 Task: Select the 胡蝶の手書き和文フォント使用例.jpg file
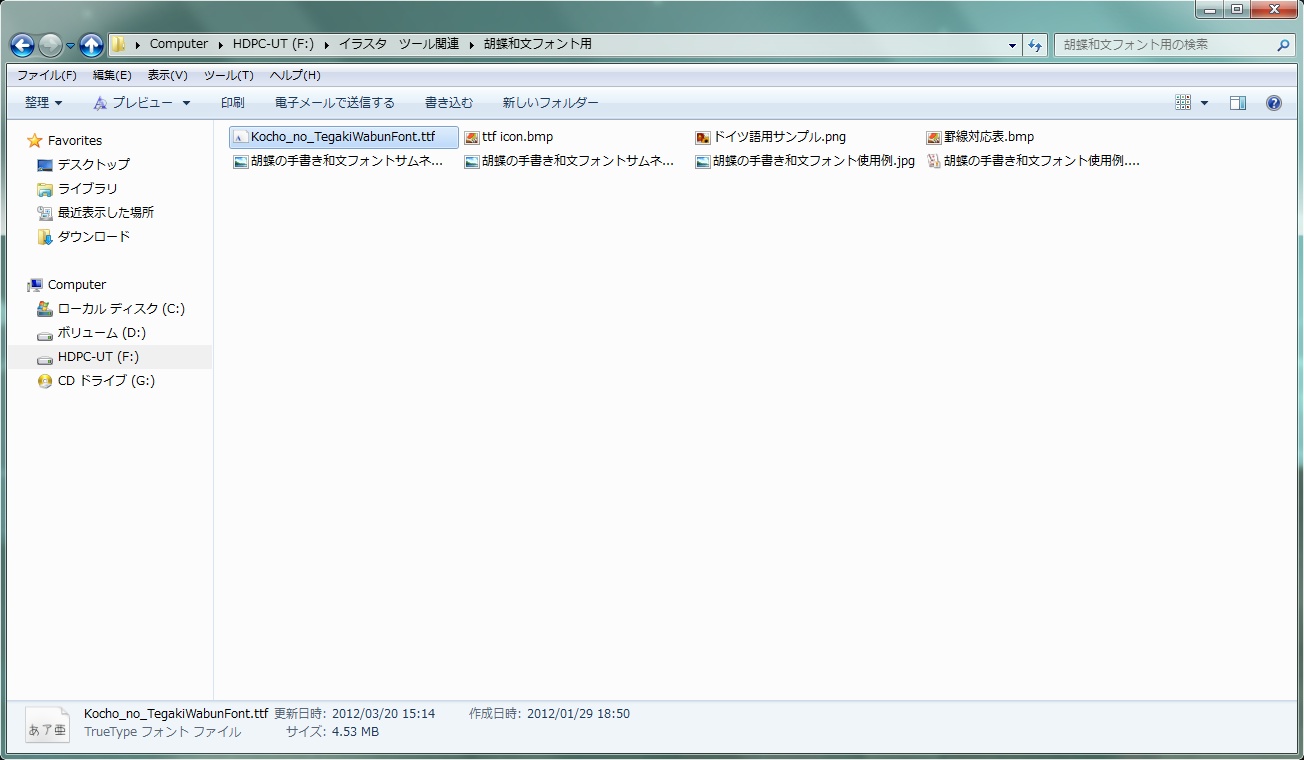[x=806, y=161]
